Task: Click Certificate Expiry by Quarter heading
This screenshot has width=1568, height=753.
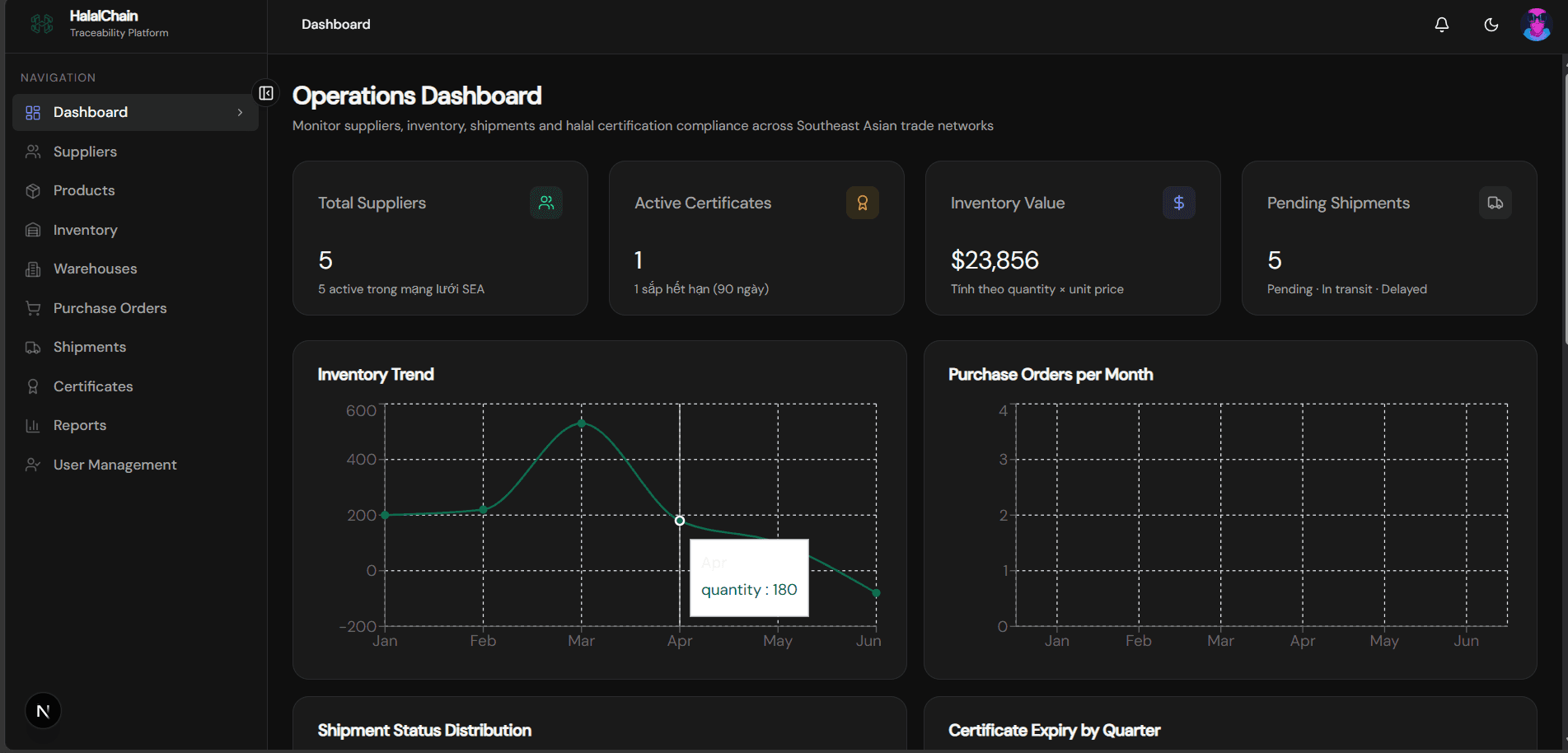Action: [1054, 731]
